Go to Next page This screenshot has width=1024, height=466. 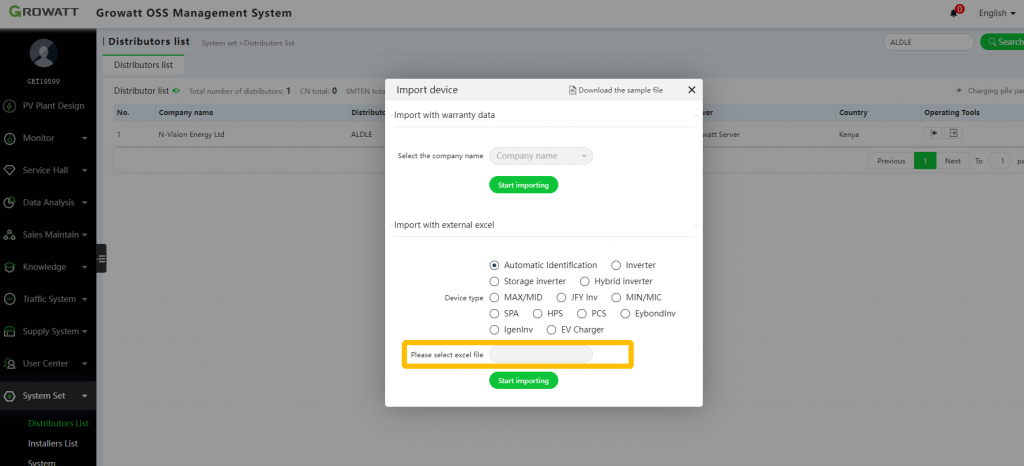tap(953, 161)
